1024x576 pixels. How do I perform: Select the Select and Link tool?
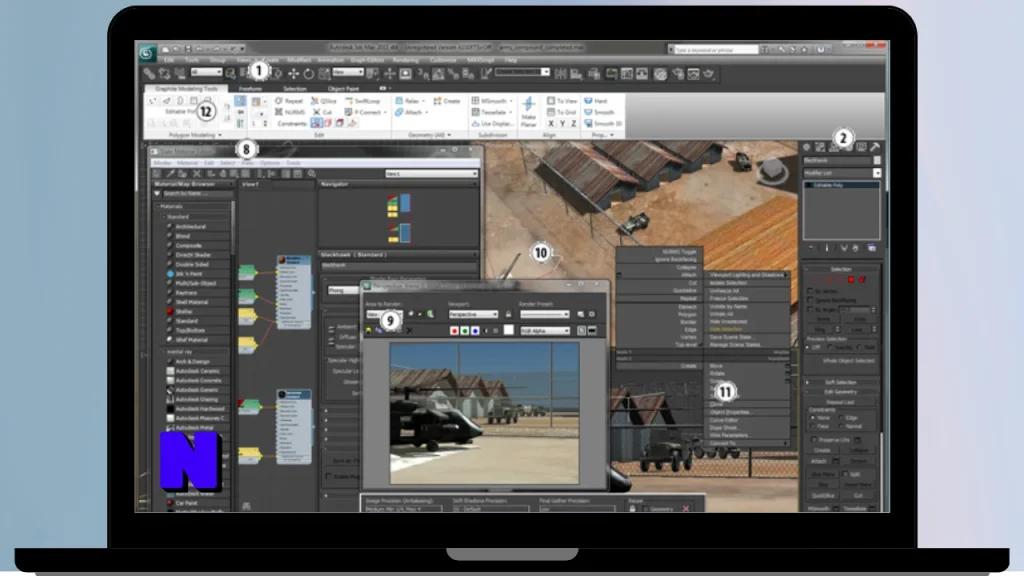tap(150, 74)
